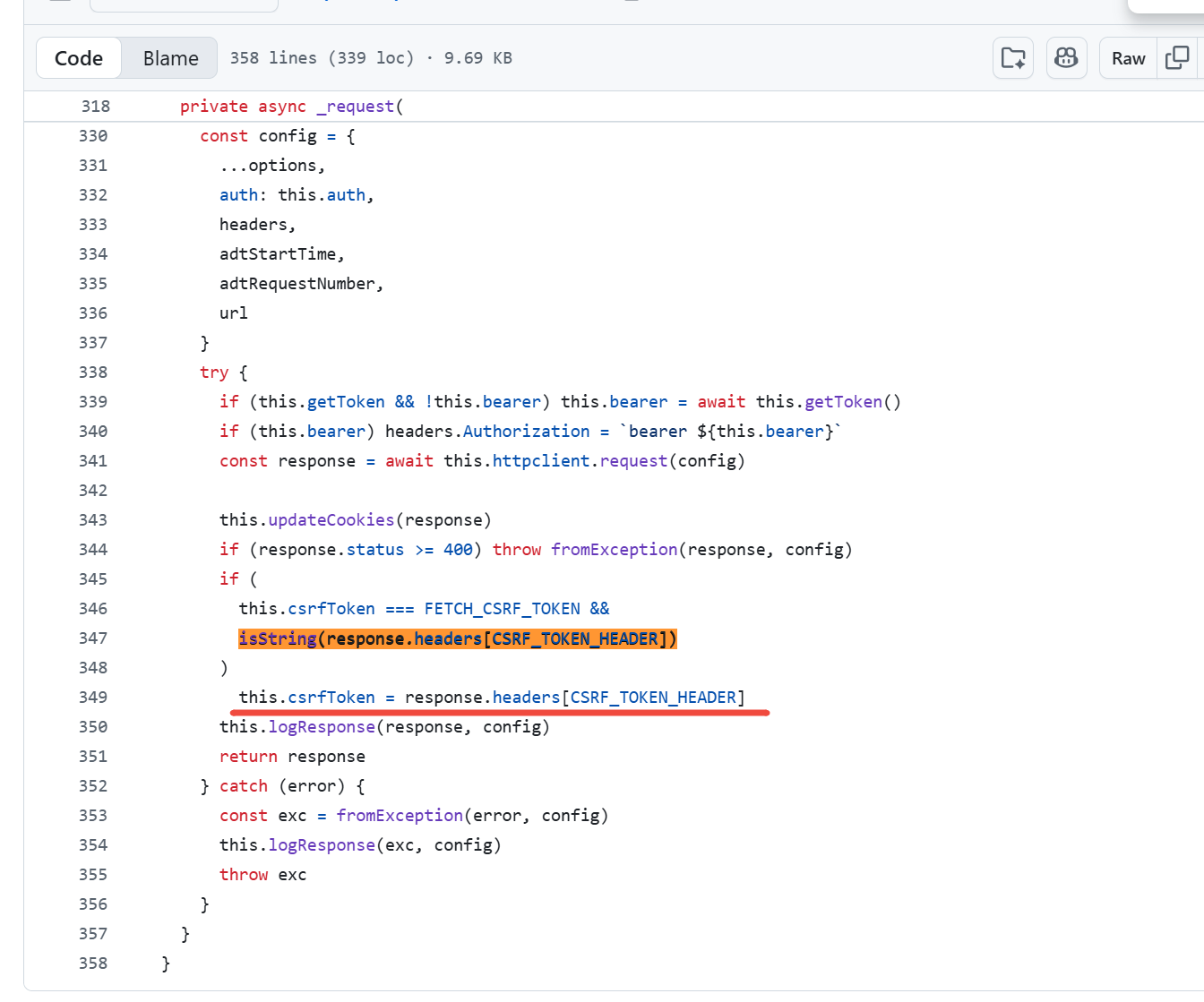The width and height of the screenshot is (1204, 1002).
Task: Click 'FETCH_CSRF_TOKEN' constant on line 346
Action: (x=503, y=609)
